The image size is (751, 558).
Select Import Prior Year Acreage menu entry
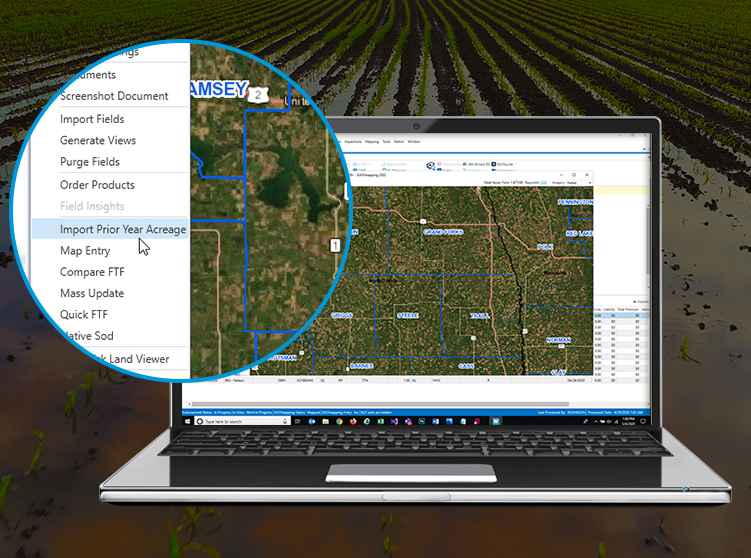coord(122,230)
